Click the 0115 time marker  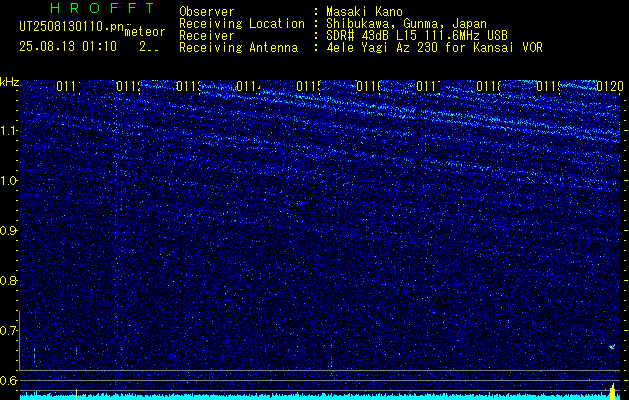tap(309, 86)
